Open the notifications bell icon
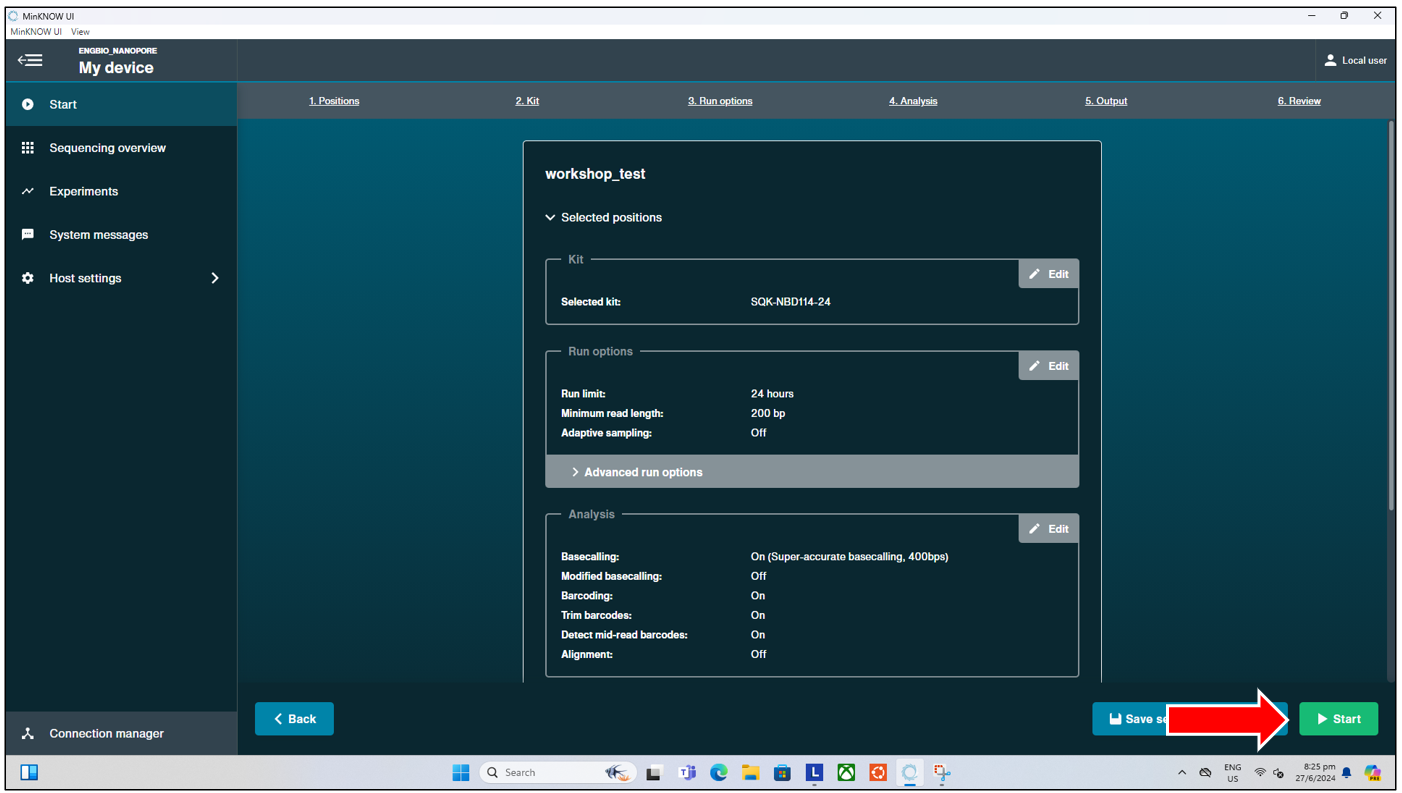This screenshot has height=793, width=1402. [1347, 773]
